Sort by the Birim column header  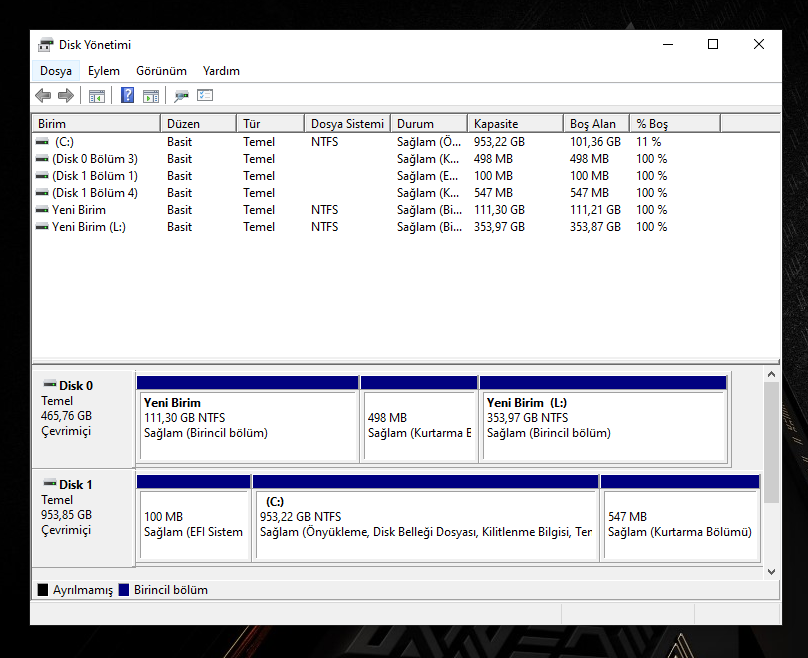(96, 124)
